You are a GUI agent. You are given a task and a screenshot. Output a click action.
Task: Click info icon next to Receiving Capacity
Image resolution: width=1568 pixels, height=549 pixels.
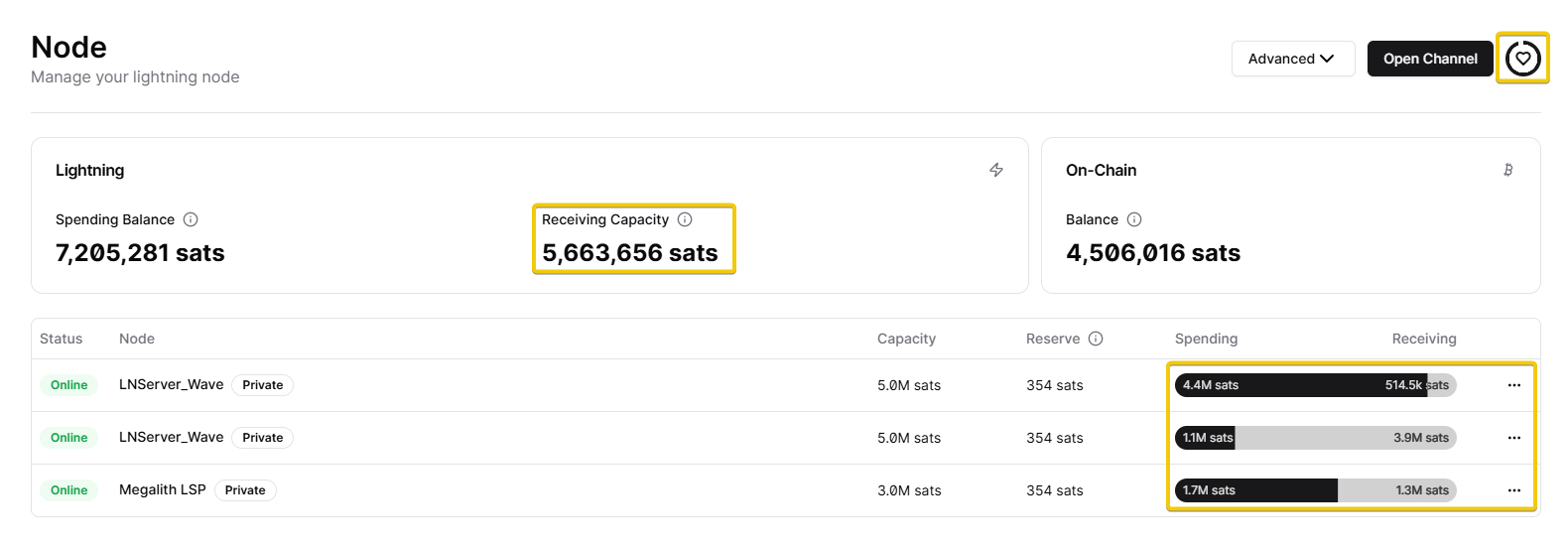(685, 219)
